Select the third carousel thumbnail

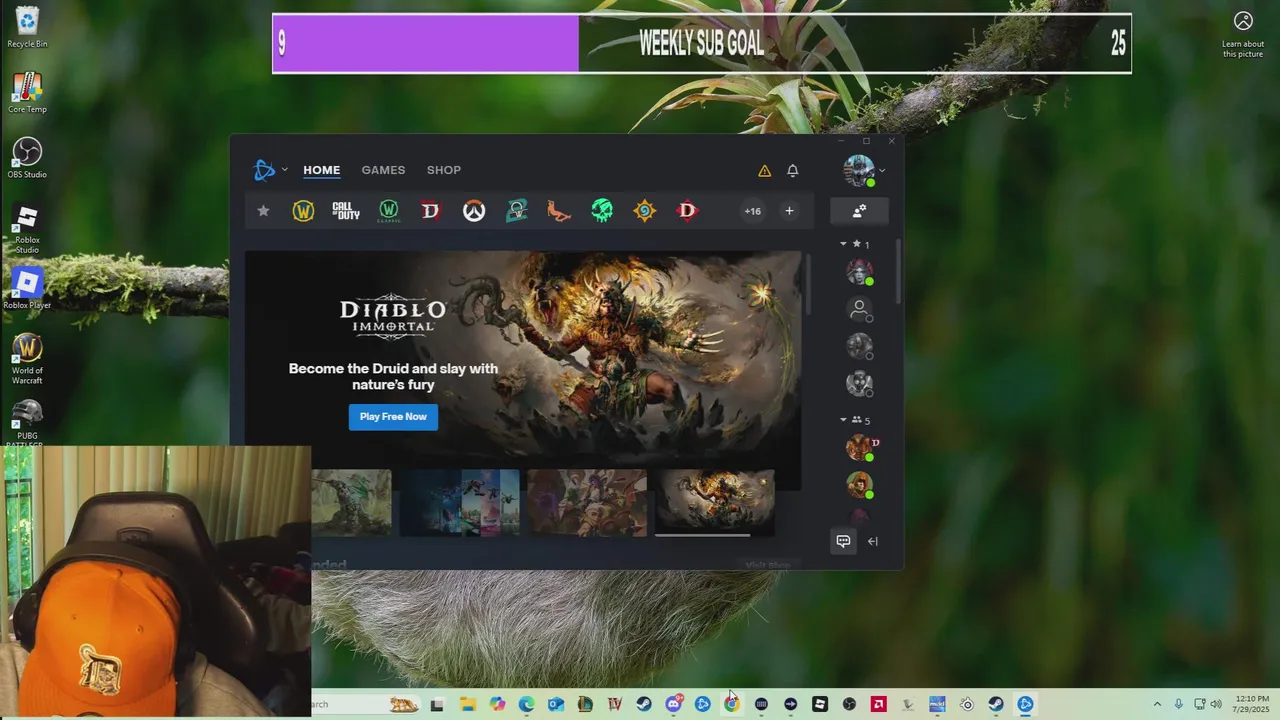587,502
